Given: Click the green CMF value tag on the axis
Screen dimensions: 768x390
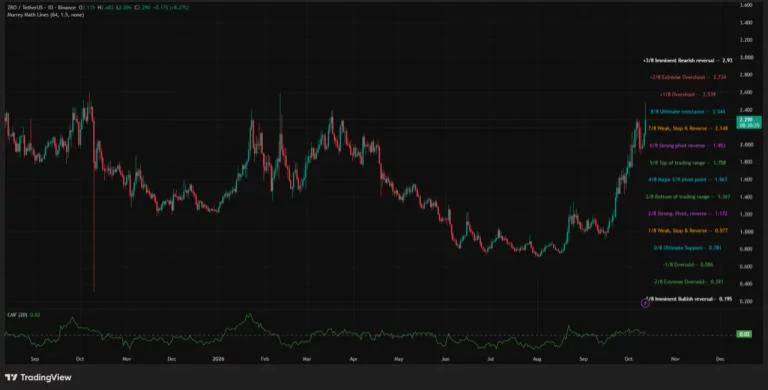Looking at the screenshot, I should pyautogui.click(x=744, y=334).
